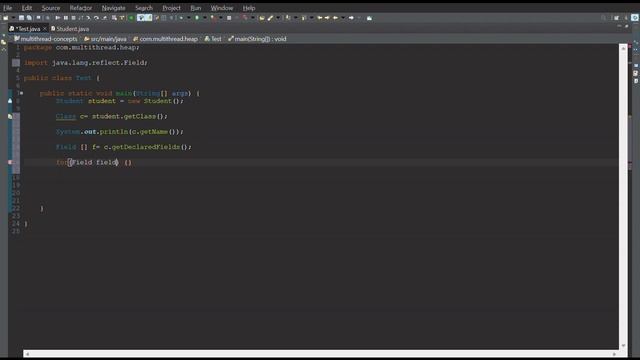Open the Run menu
This screenshot has height=360, width=640.
[x=196, y=8]
